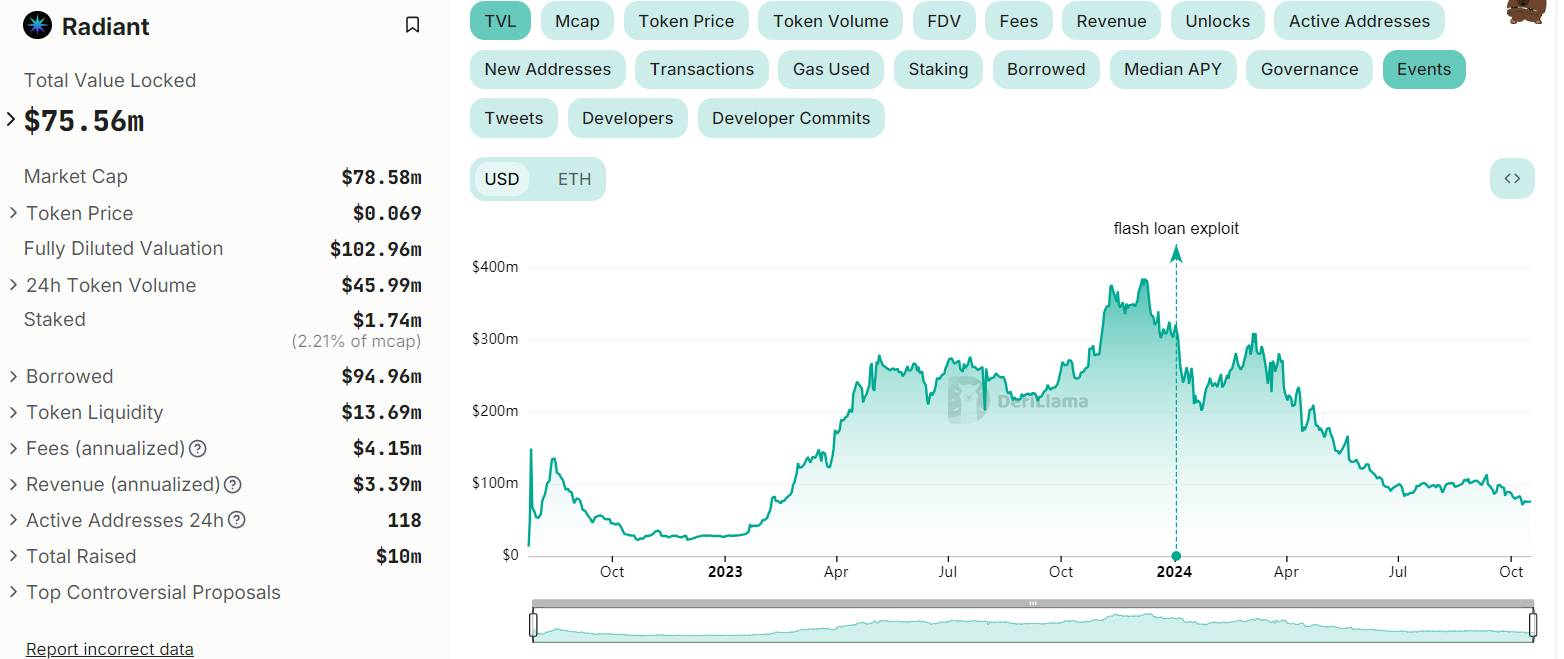1564x659 pixels.
Task: Enable the Median APY chart metric
Action: 1173,70
